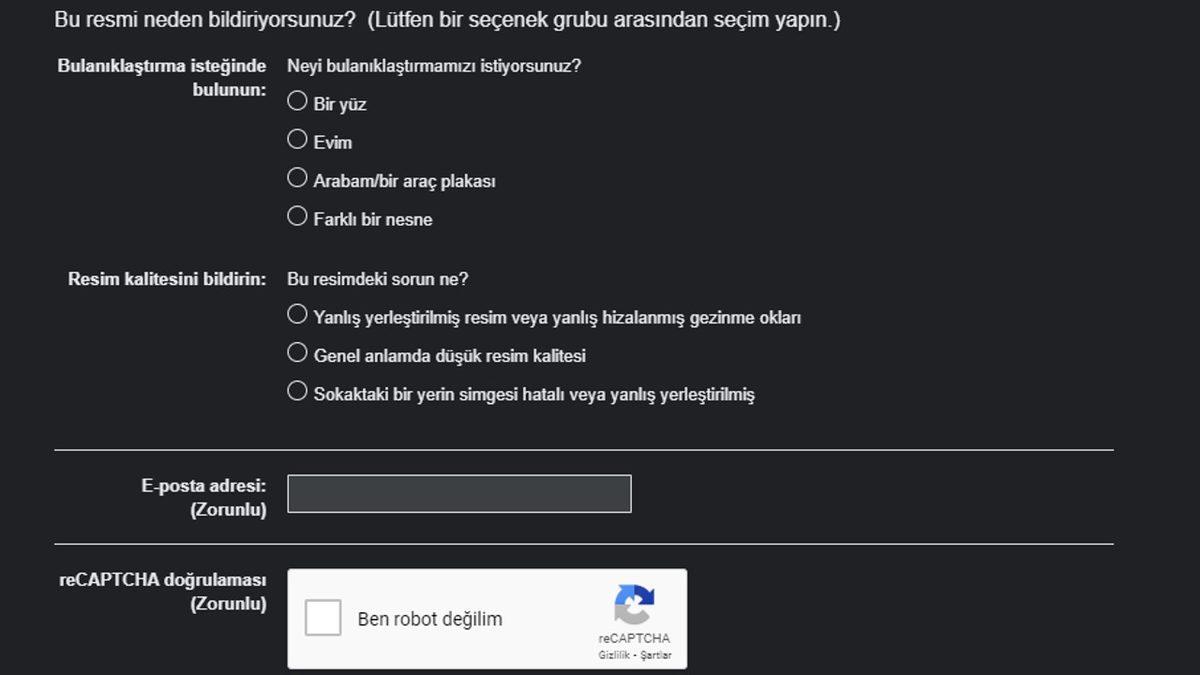Choose "Arabam/bir araç plakası" option
Viewport: 1200px width, 675px height.
(297, 177)
